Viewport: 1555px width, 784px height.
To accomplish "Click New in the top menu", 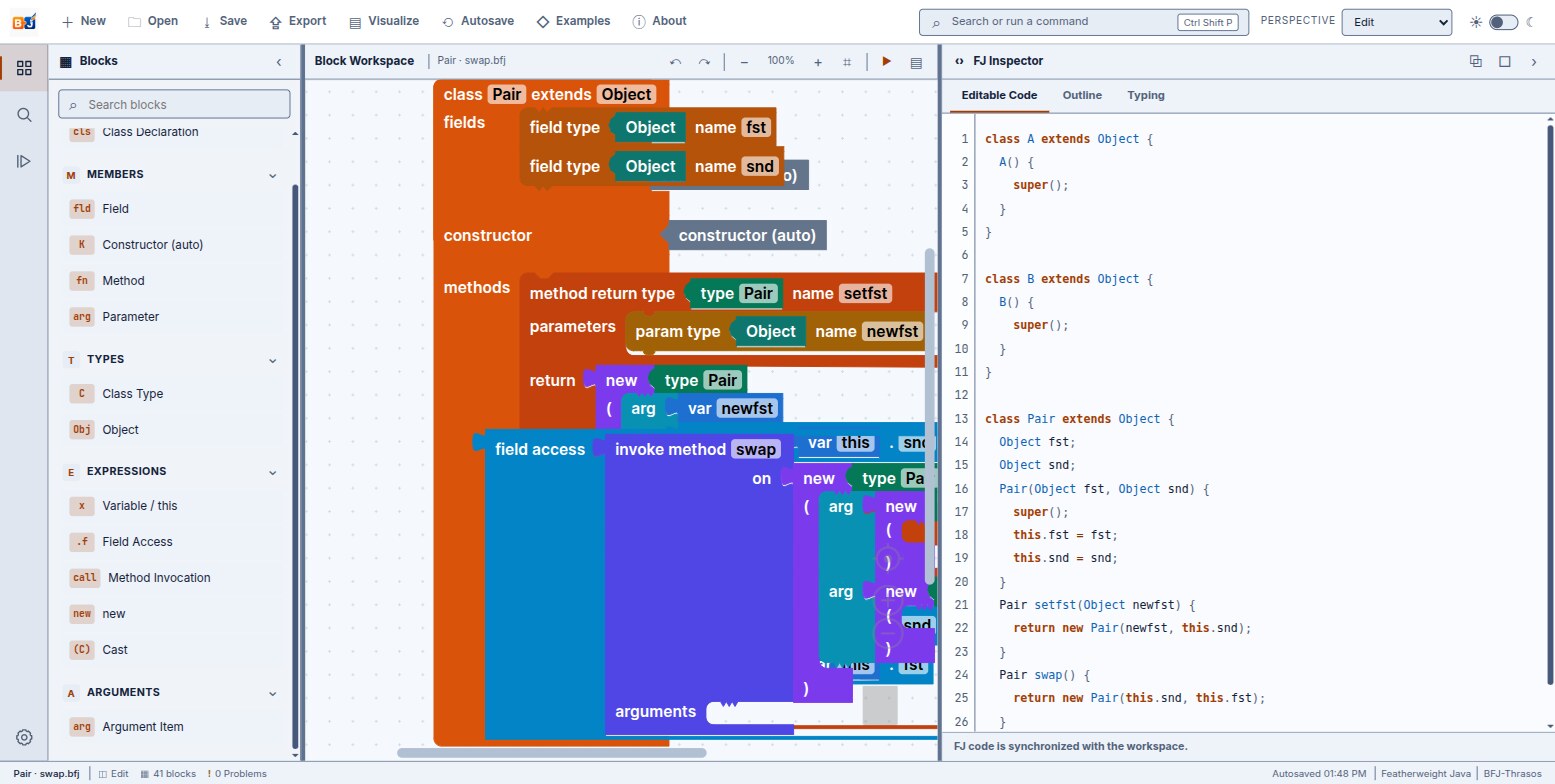I will coord(83,21).
